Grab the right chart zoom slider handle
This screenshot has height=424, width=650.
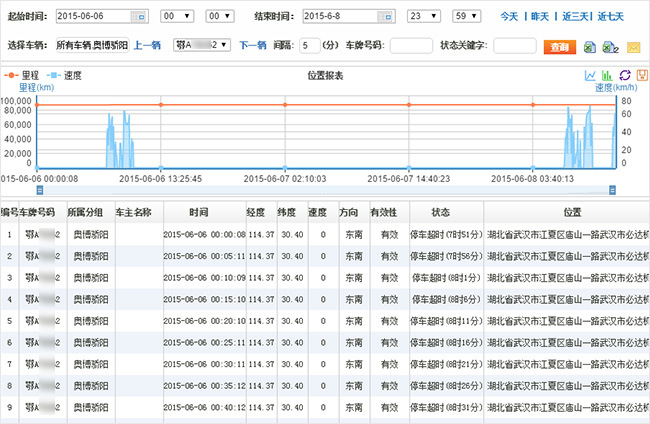(612, 190)
